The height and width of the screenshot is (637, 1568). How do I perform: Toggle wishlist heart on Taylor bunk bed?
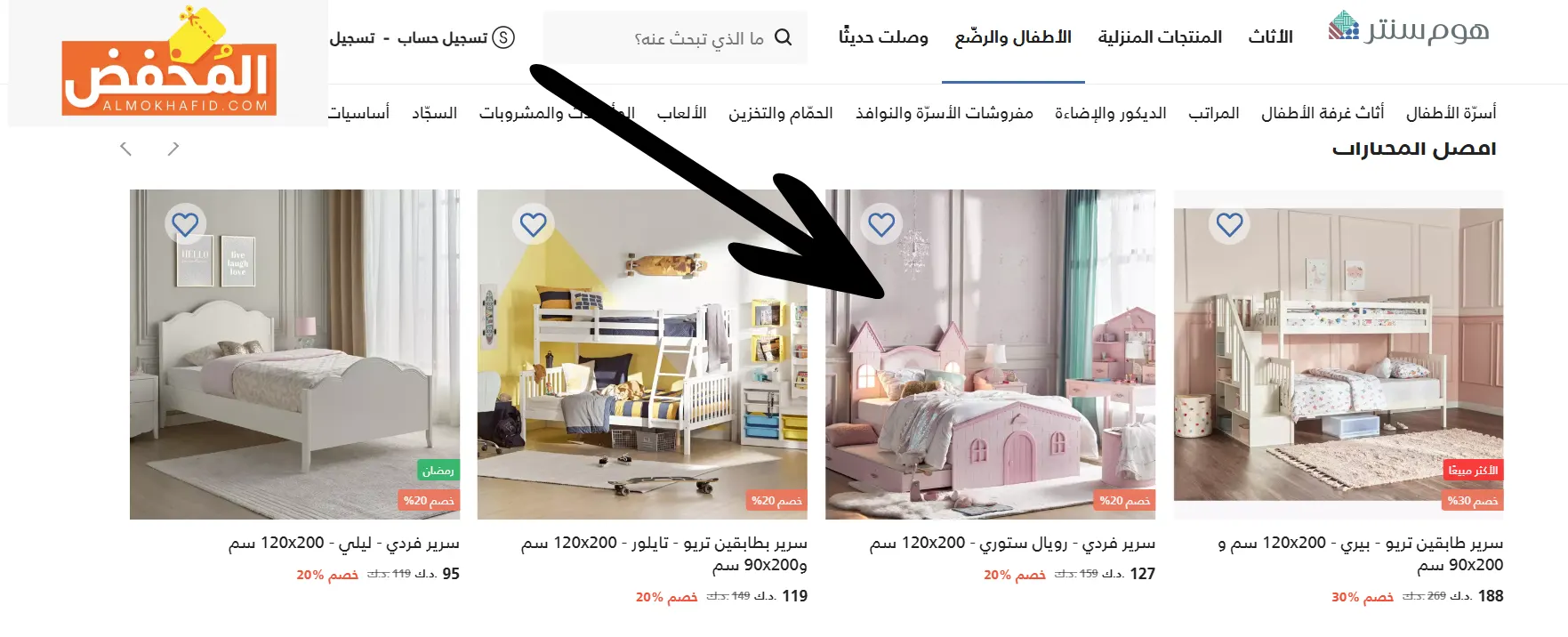pos(533,224)
